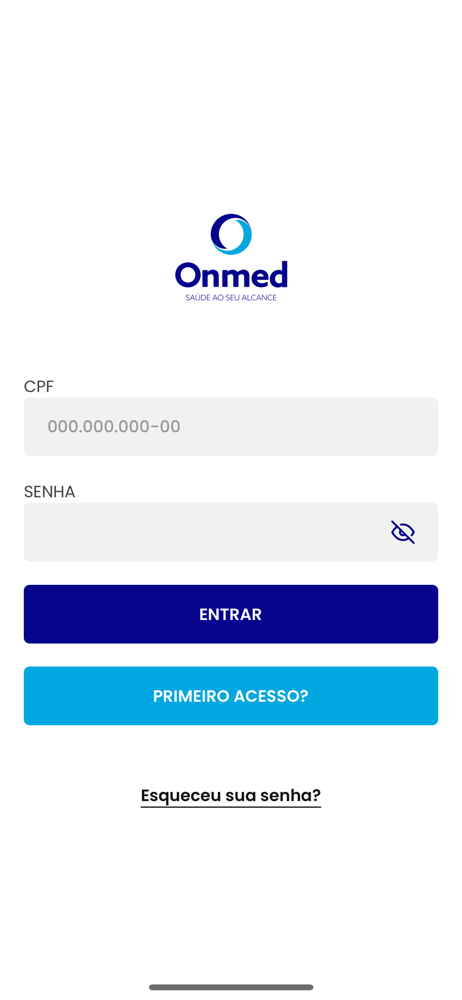Show the password using the eye-slash icon
Screen dimensions: 462x1000
coord(403,532)
